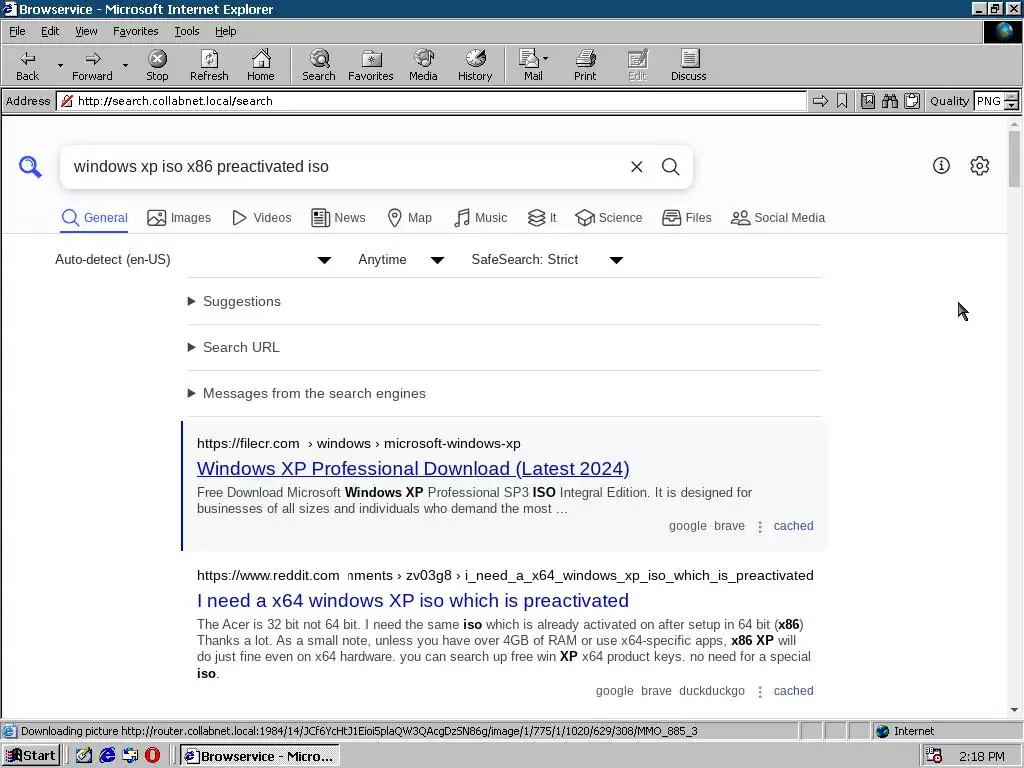Open the Edit menu
The width and height of the screenshot is (1024, 768).
coord(50,31)
